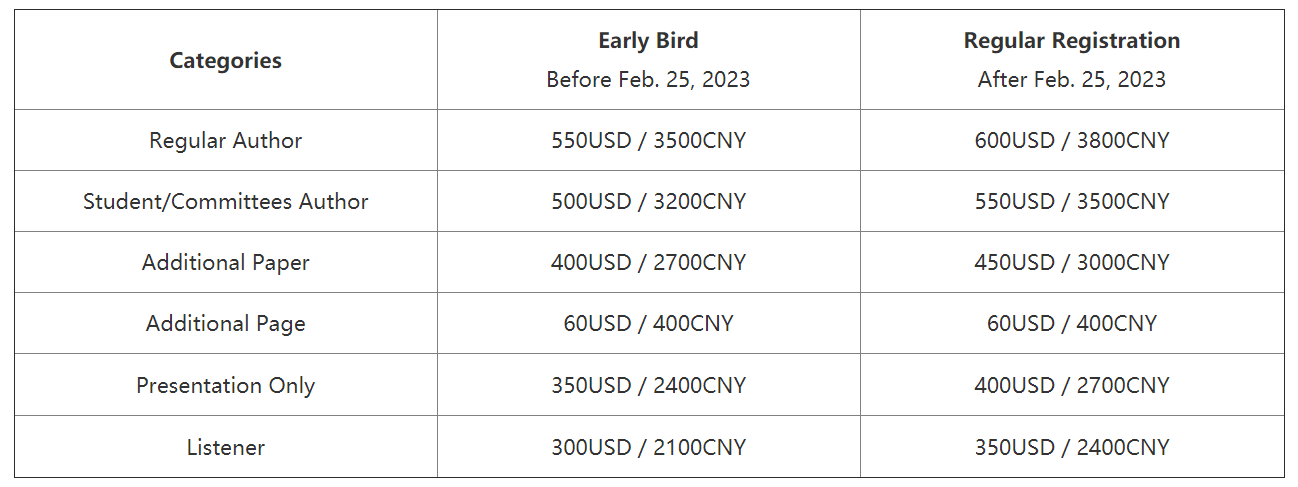Screen dimensions: 1298x487
Task: Select the After Feb. 25, 2023 text
Action: [x=1072, y=80]
